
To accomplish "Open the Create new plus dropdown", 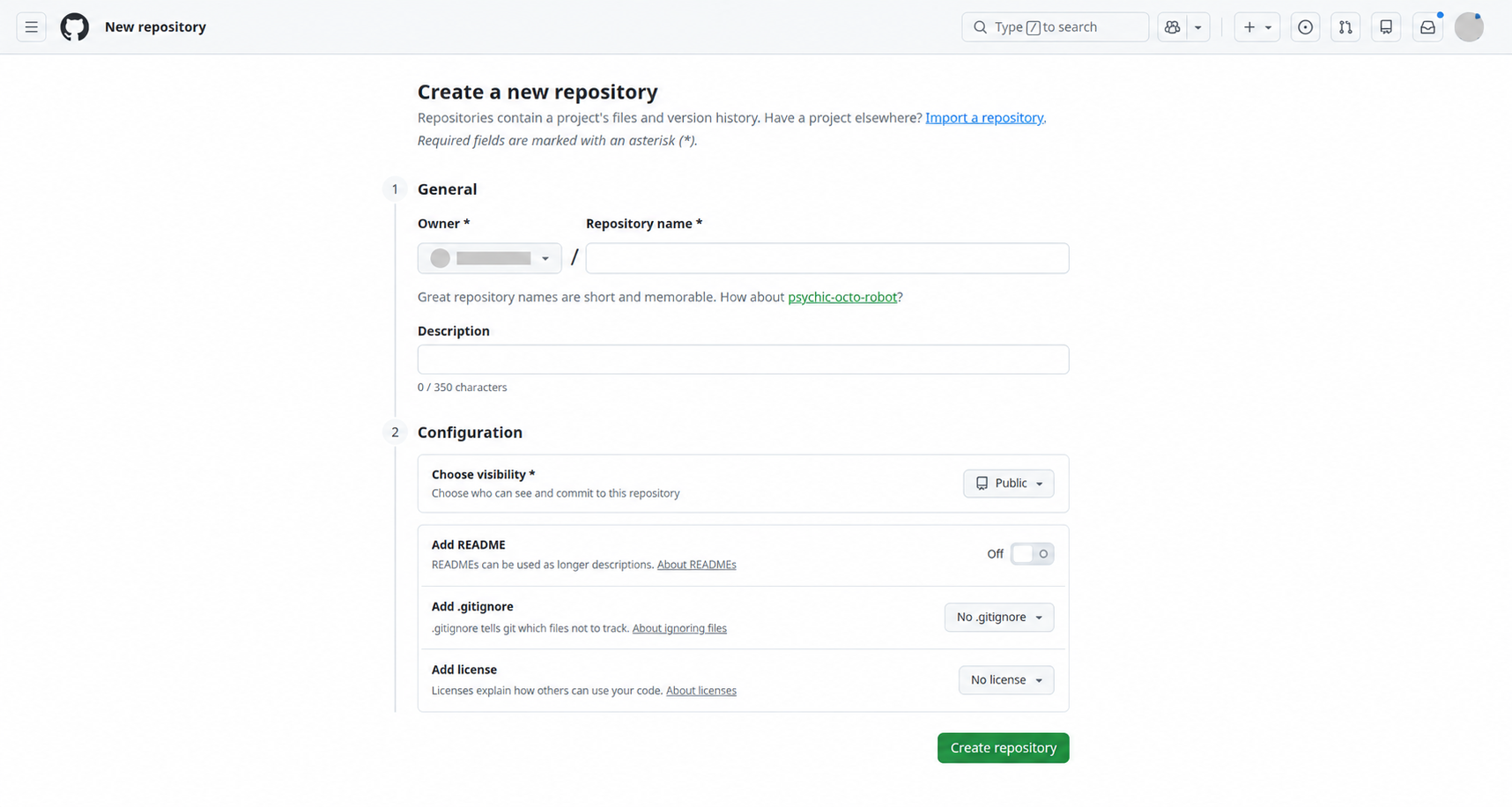I will (x=1257, y=27).
